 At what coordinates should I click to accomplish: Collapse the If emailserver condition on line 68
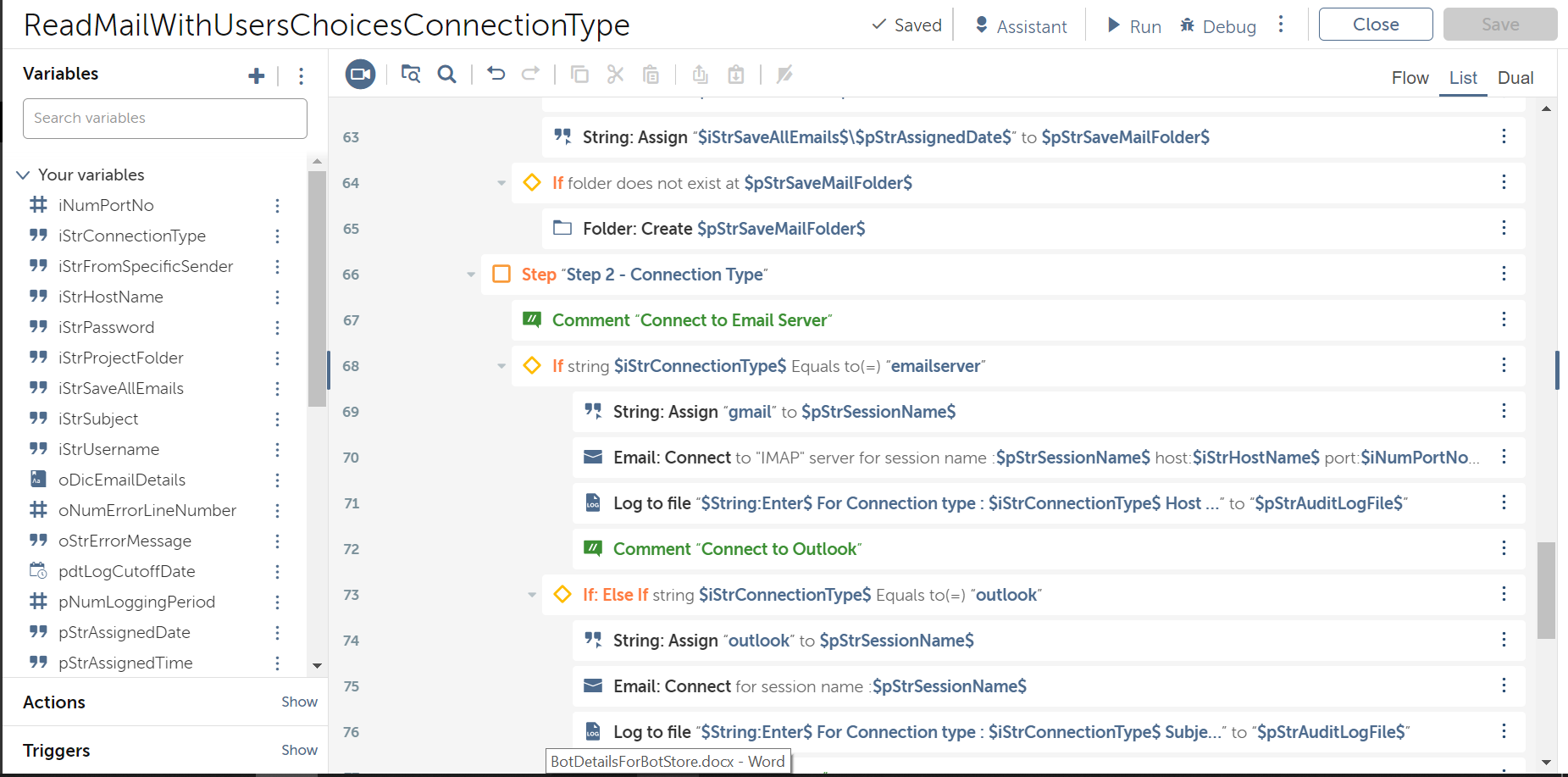pyautogui.click(x=501, y=366)
